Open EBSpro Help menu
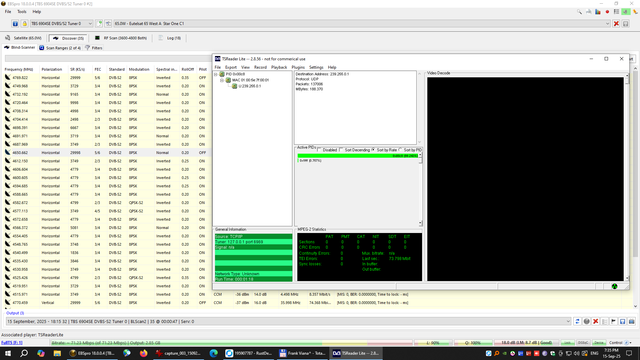This screenshot has height=360, width=640. point(37,12)
